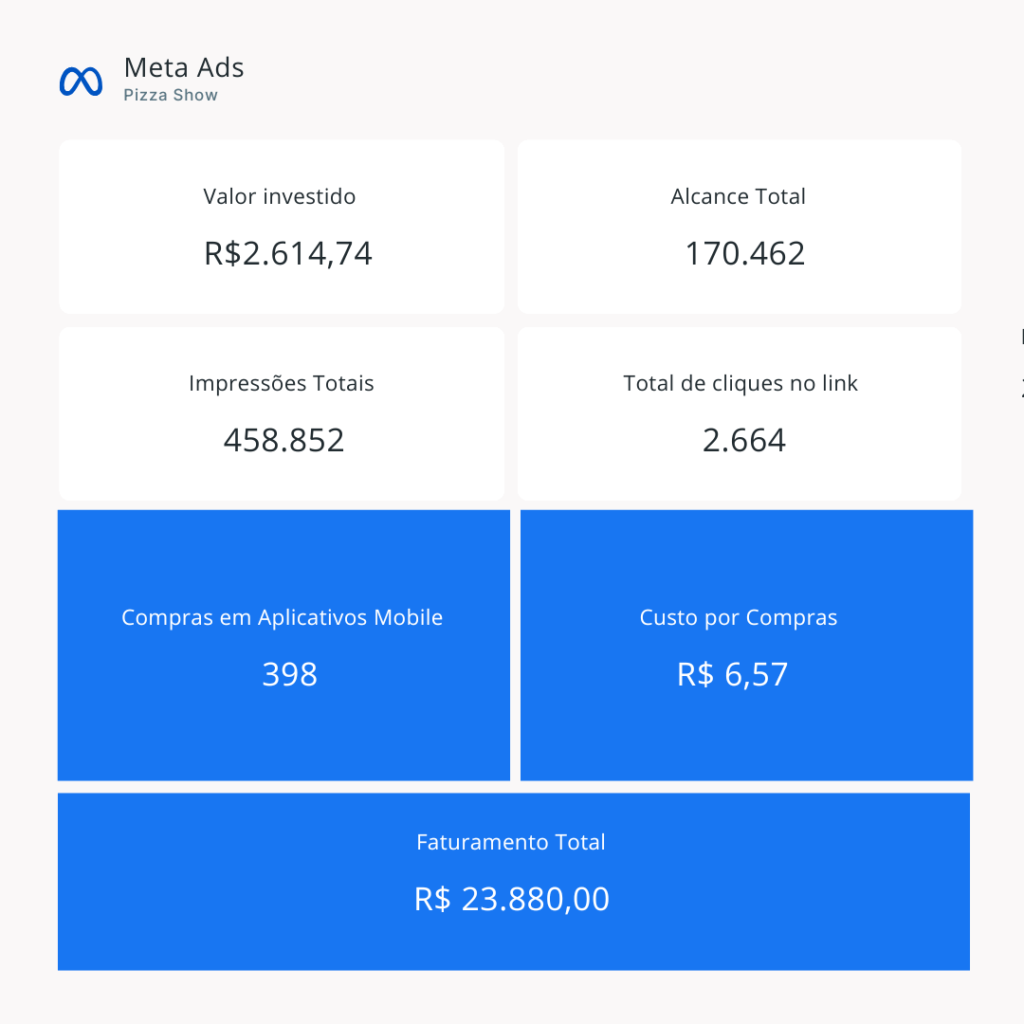Select the 170.462 reach value
Image resolution: width=1024 pixels, height=1024 pixels.
coord(745,253)
